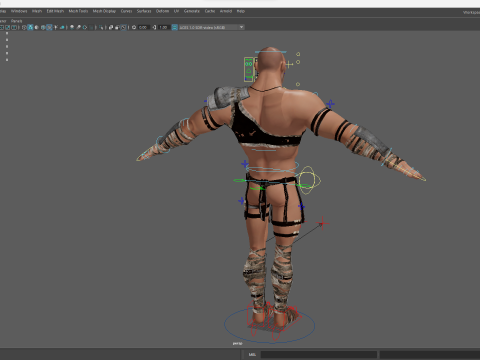480x360 pixels.
Task: Click the MEL command line input
Action: pos(319,354)
